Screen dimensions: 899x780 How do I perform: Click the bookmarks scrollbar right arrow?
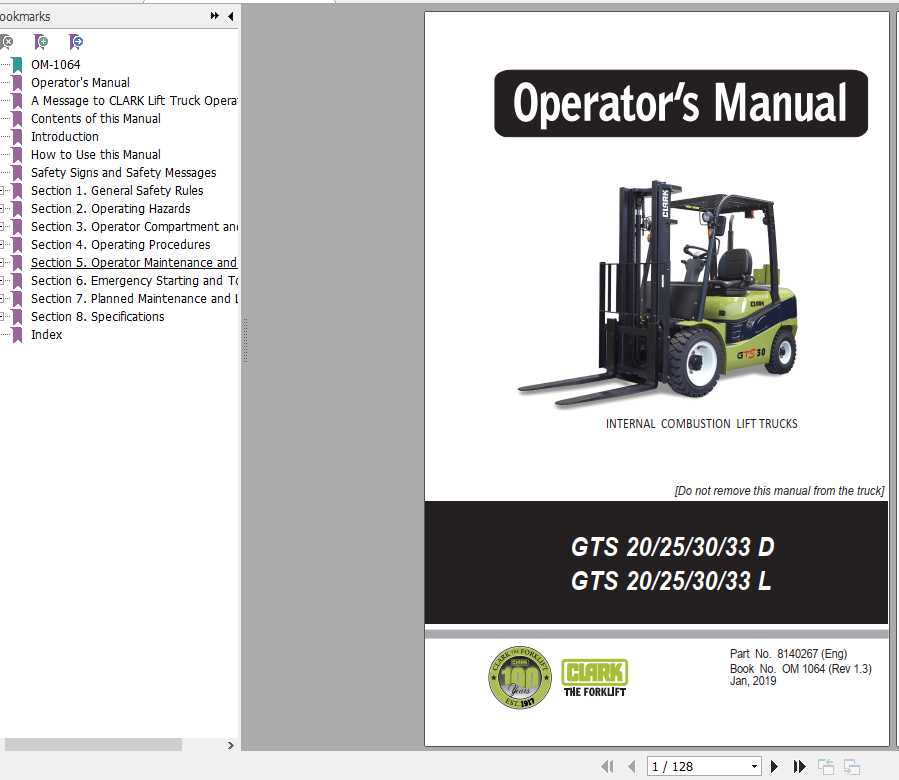click(230, 745)
